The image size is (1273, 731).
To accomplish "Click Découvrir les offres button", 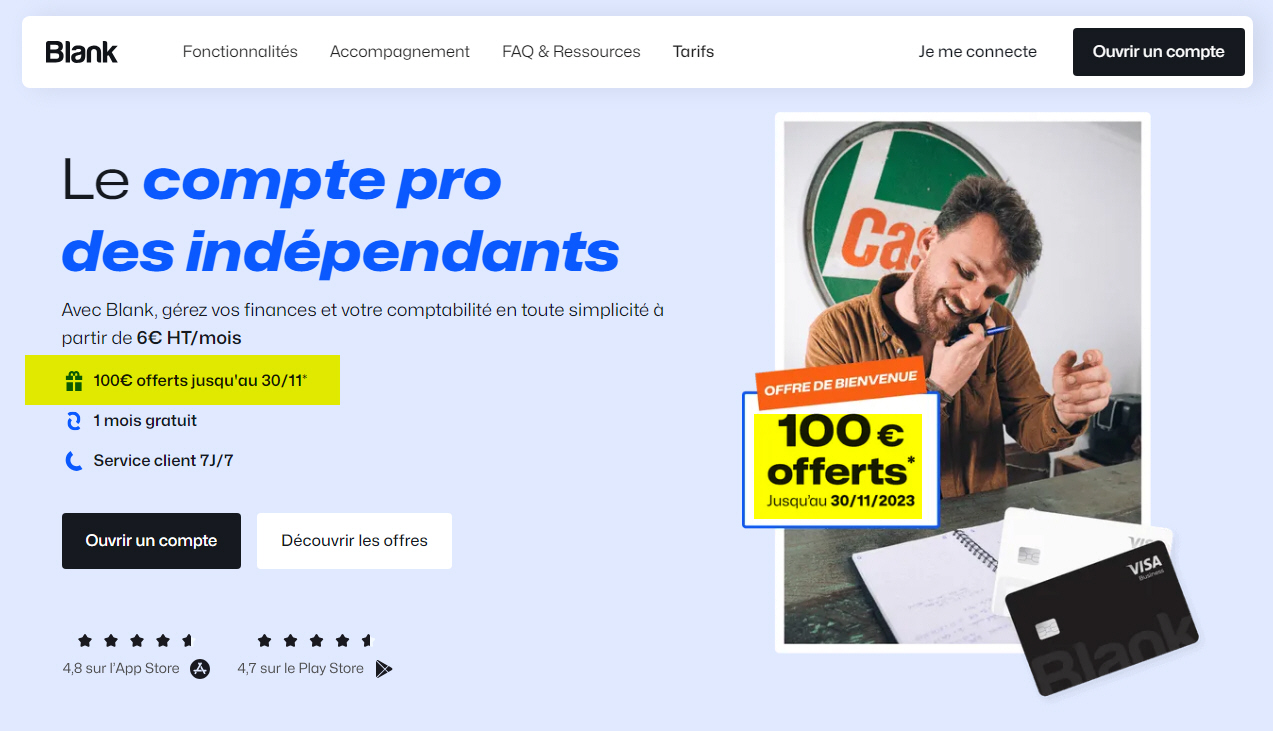I will pyautogui.click(x=354, y=541).
